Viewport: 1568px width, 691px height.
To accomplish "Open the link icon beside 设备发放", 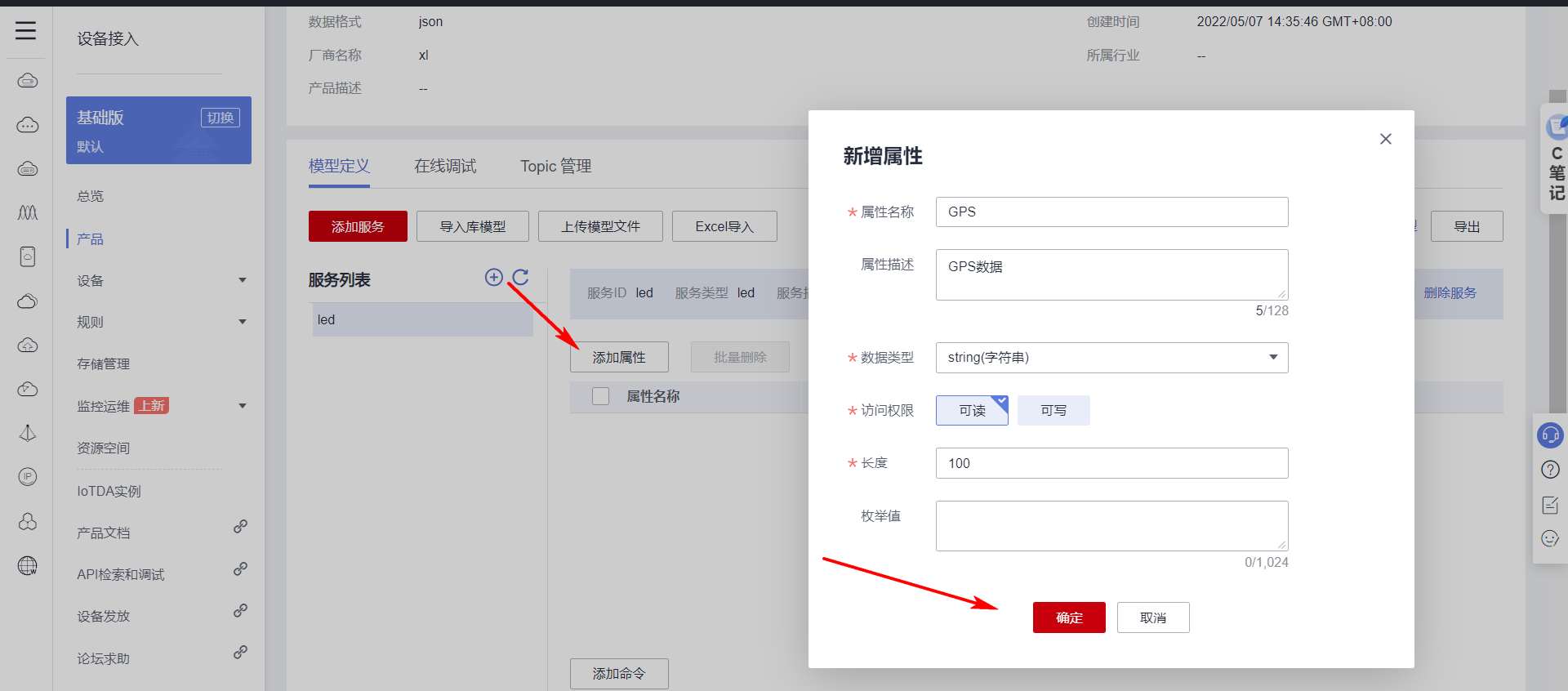I will (240, 610).
